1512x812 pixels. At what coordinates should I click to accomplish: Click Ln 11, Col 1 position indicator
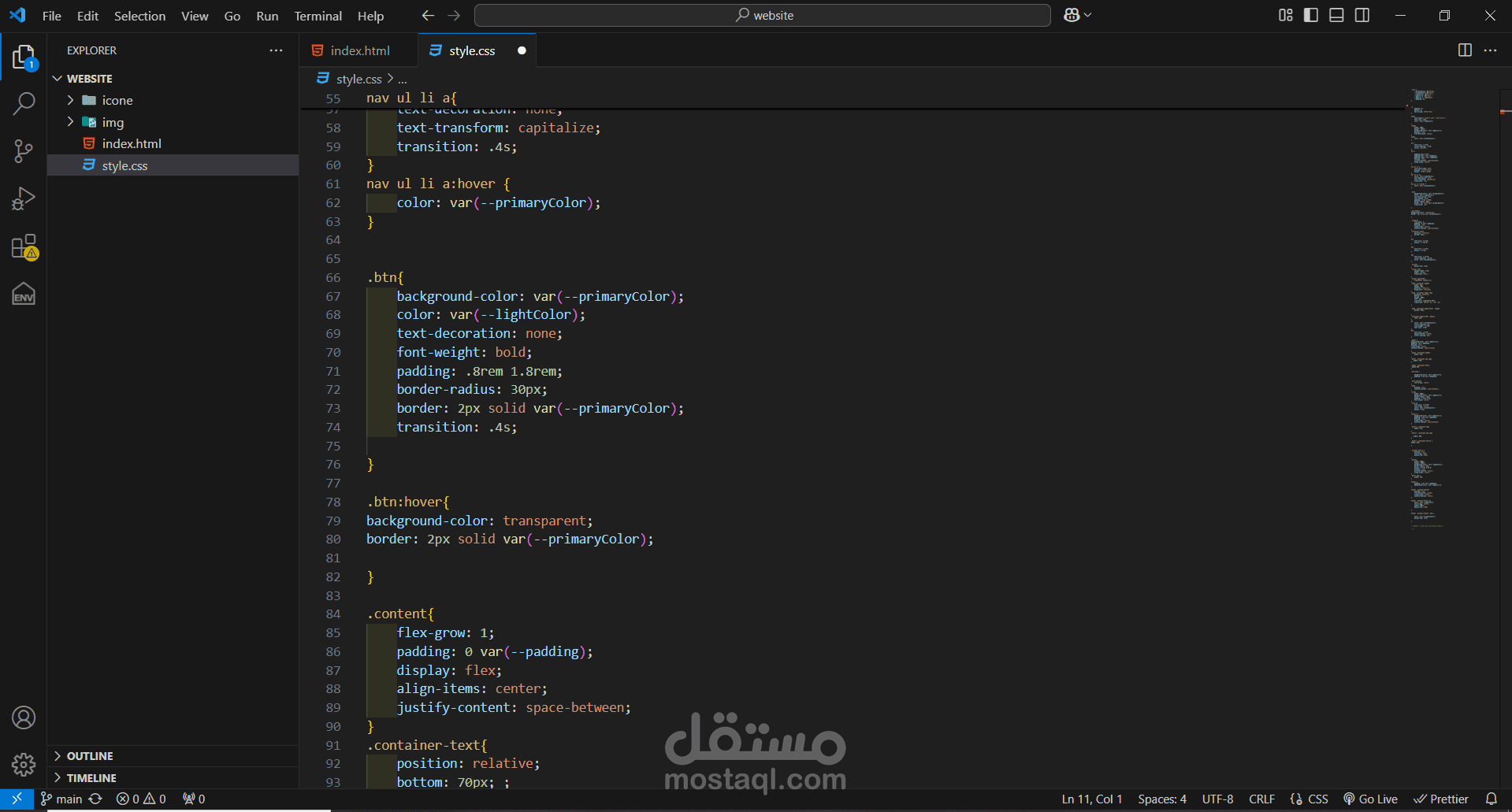[x=1091, y=799]
